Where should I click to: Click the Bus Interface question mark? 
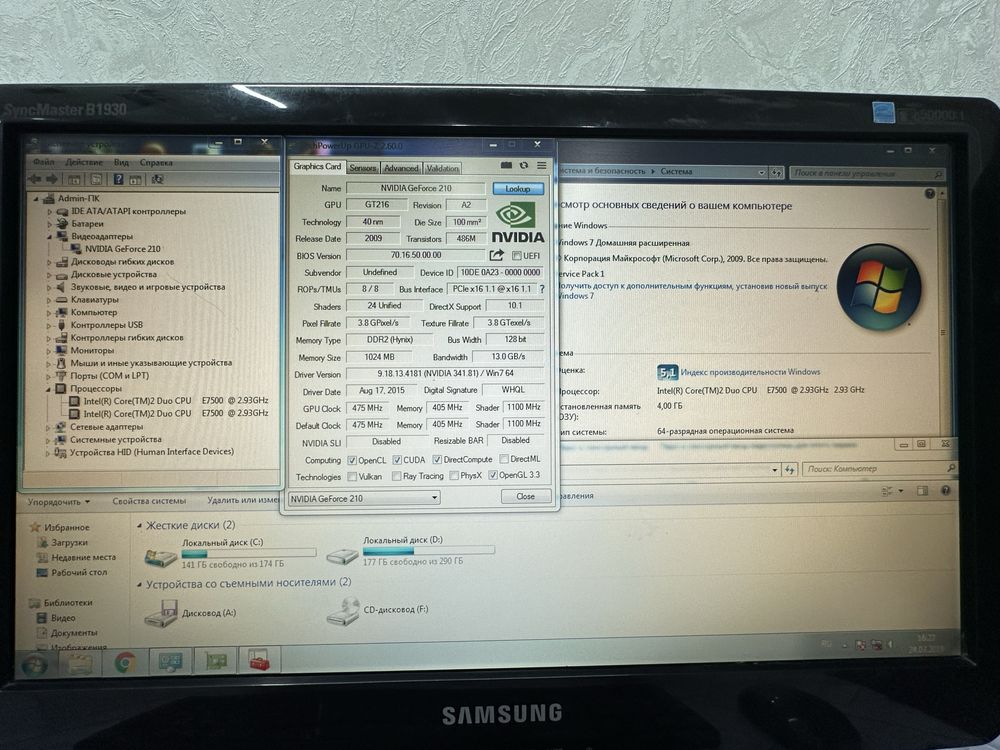542,289
